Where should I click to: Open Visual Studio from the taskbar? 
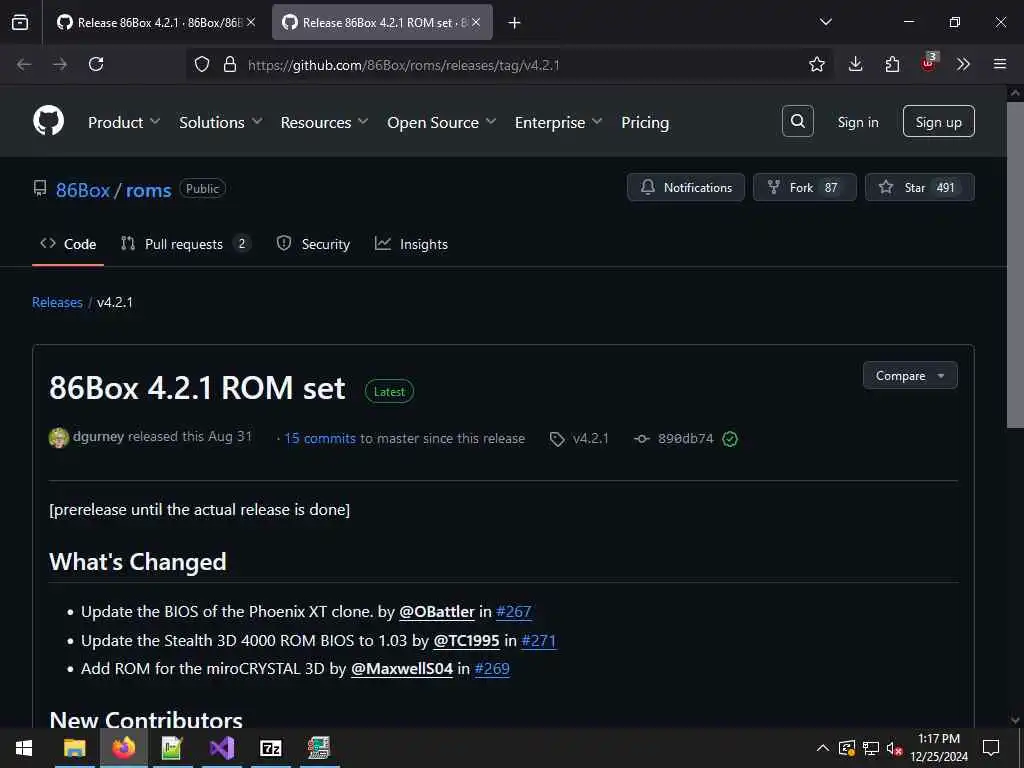click(x=222, y=748)
